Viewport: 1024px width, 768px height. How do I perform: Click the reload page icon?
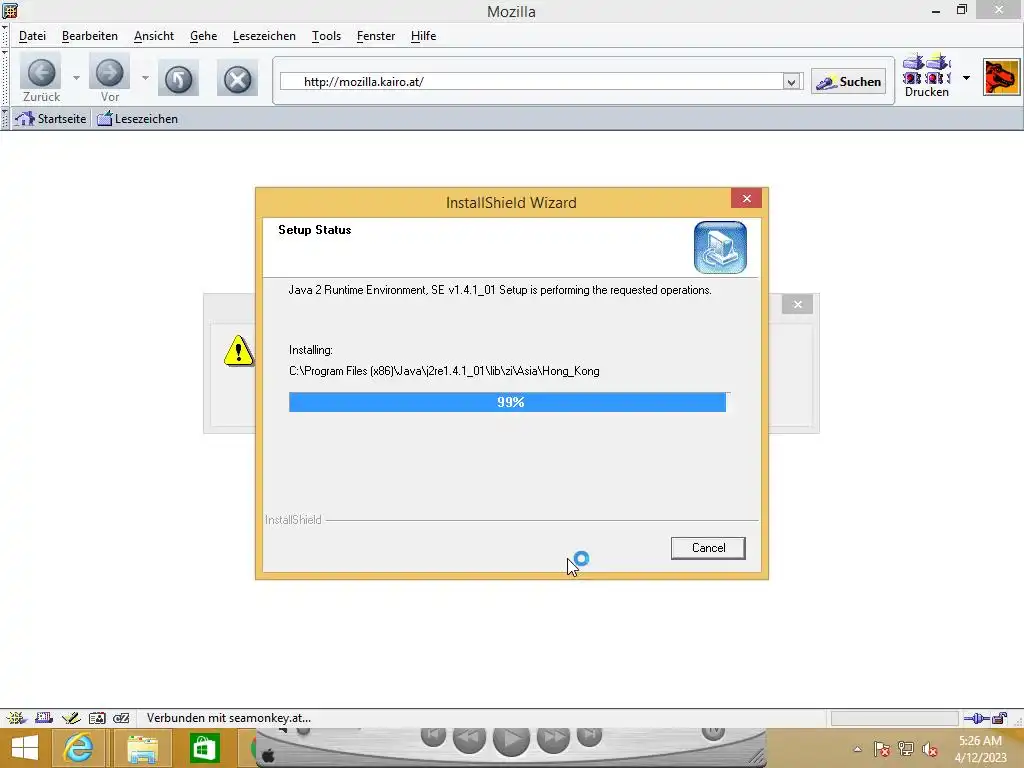[178, 80]
